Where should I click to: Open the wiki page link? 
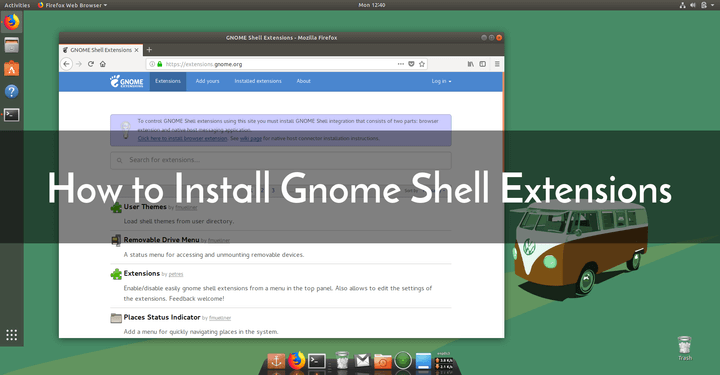[251, 138]
